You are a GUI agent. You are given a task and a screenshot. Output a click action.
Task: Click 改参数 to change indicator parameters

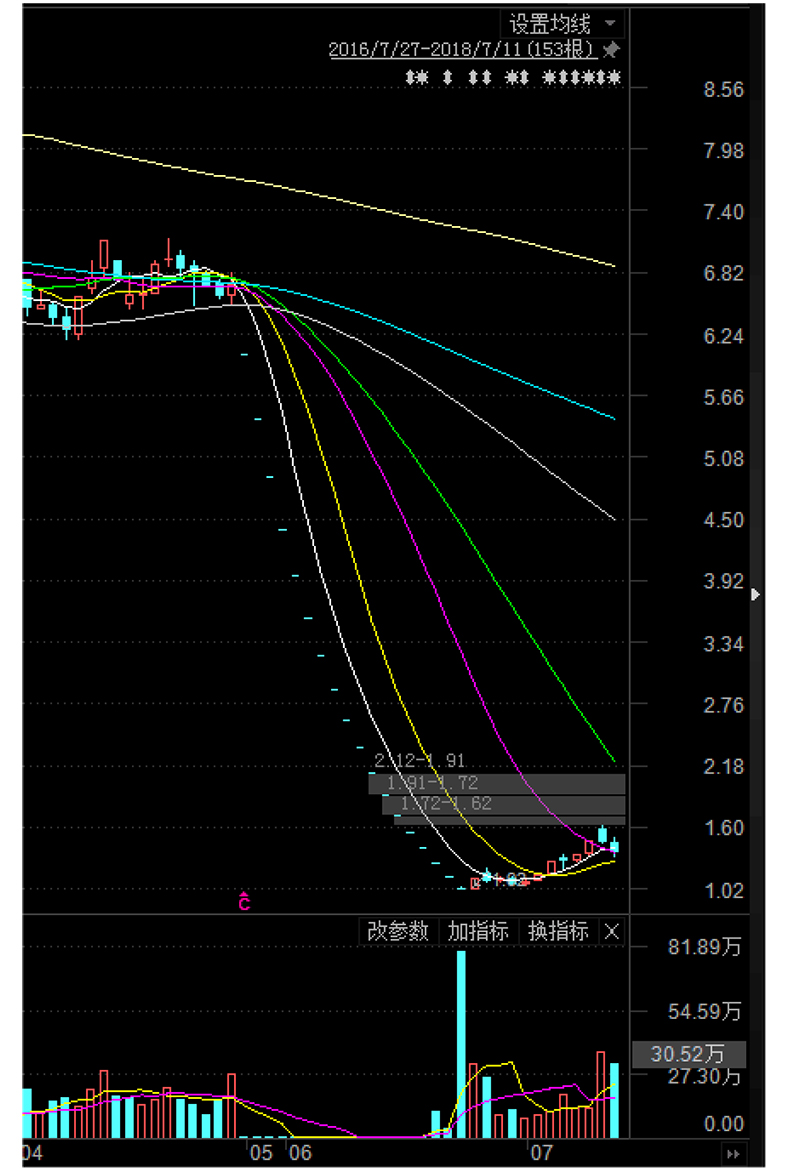[x=397, y=931]
